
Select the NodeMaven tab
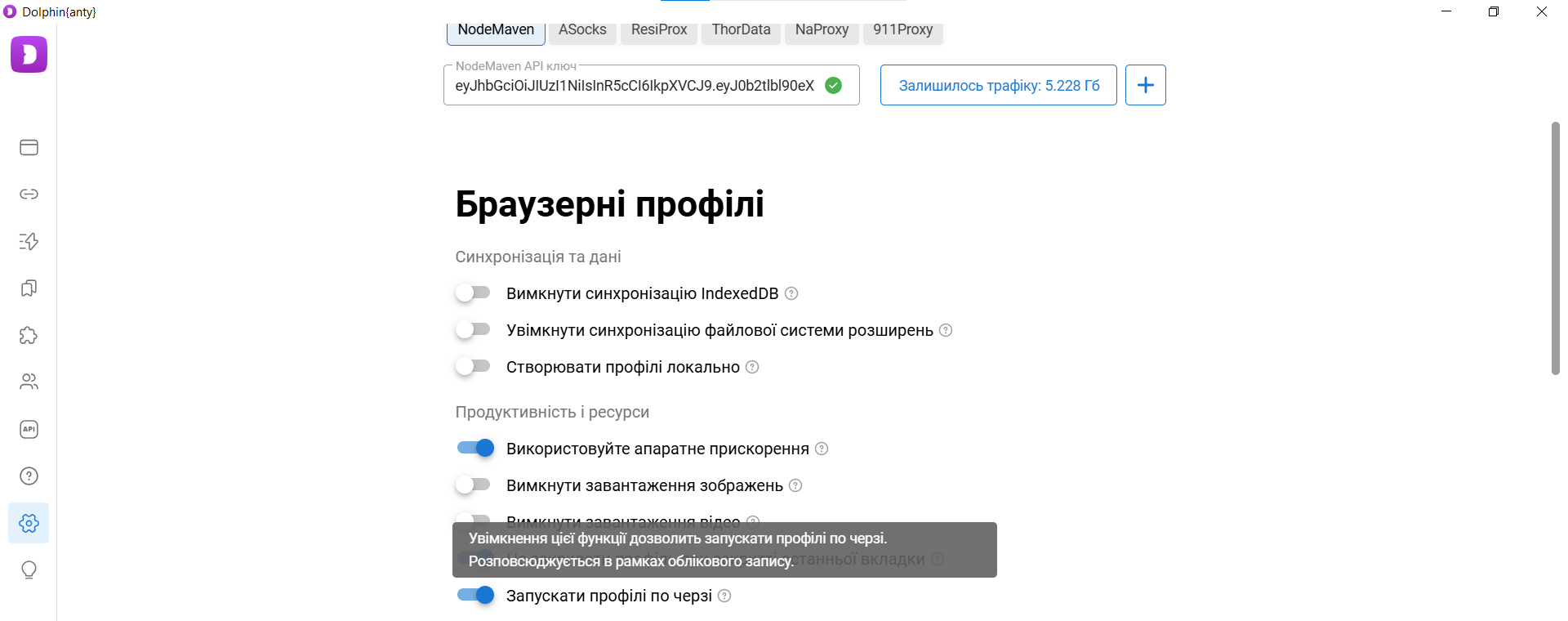pos(496,30)
